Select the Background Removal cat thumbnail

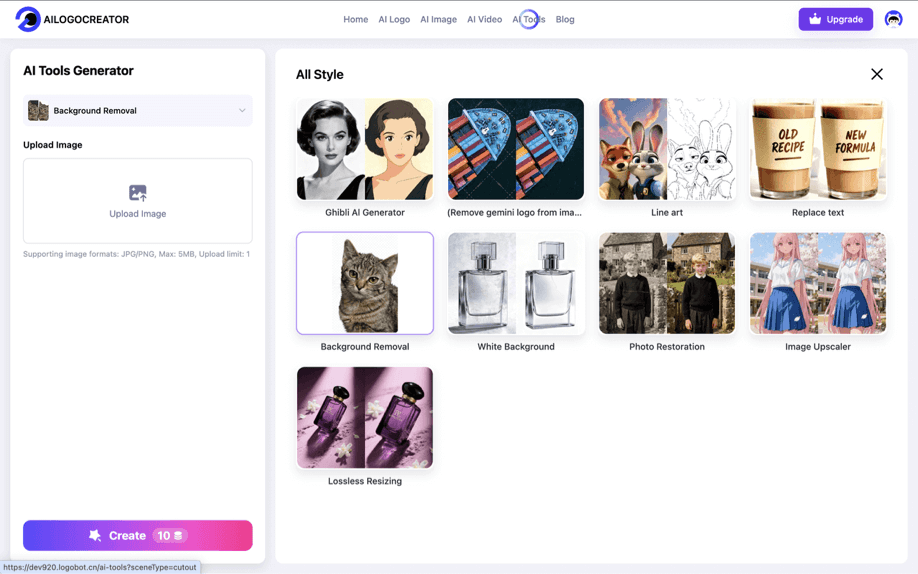pos(365,283)
